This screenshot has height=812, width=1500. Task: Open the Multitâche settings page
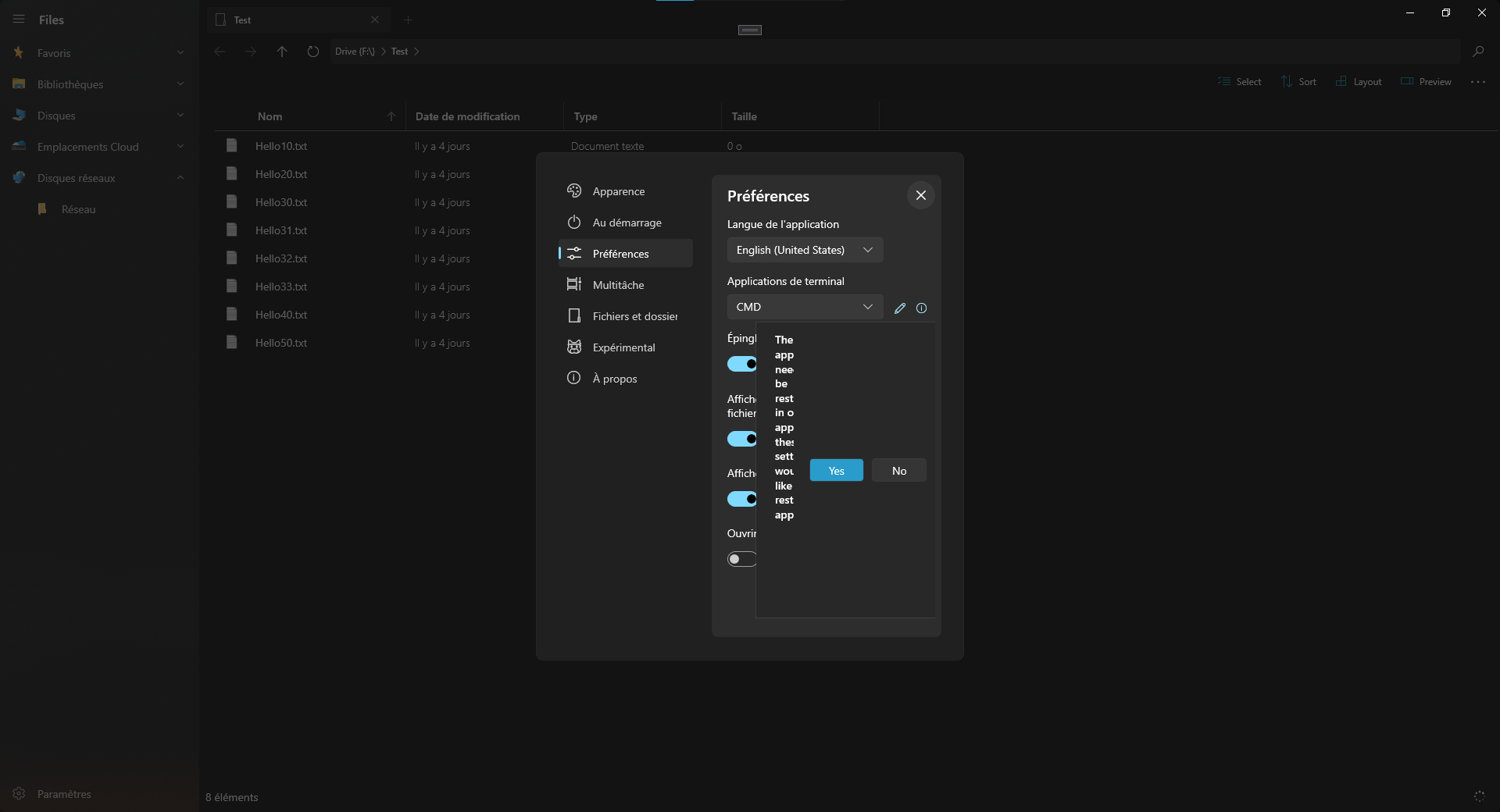click(625, 285)
